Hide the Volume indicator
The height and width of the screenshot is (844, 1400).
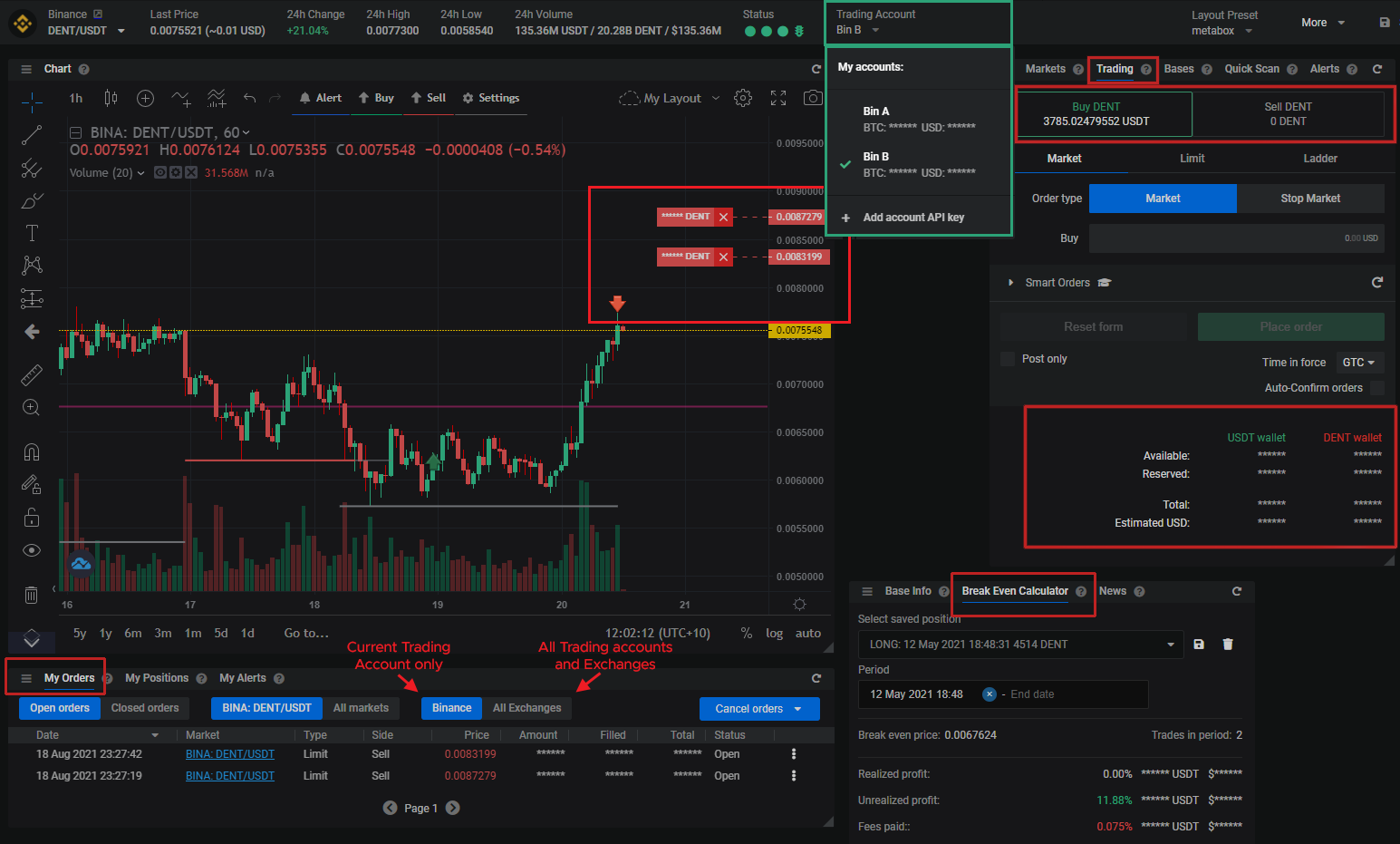[160, 172]
